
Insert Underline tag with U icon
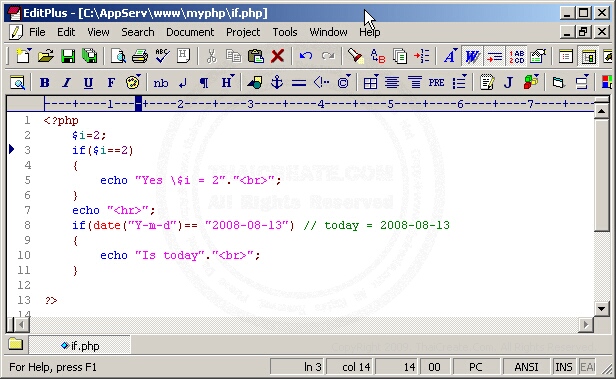(88, 82)
